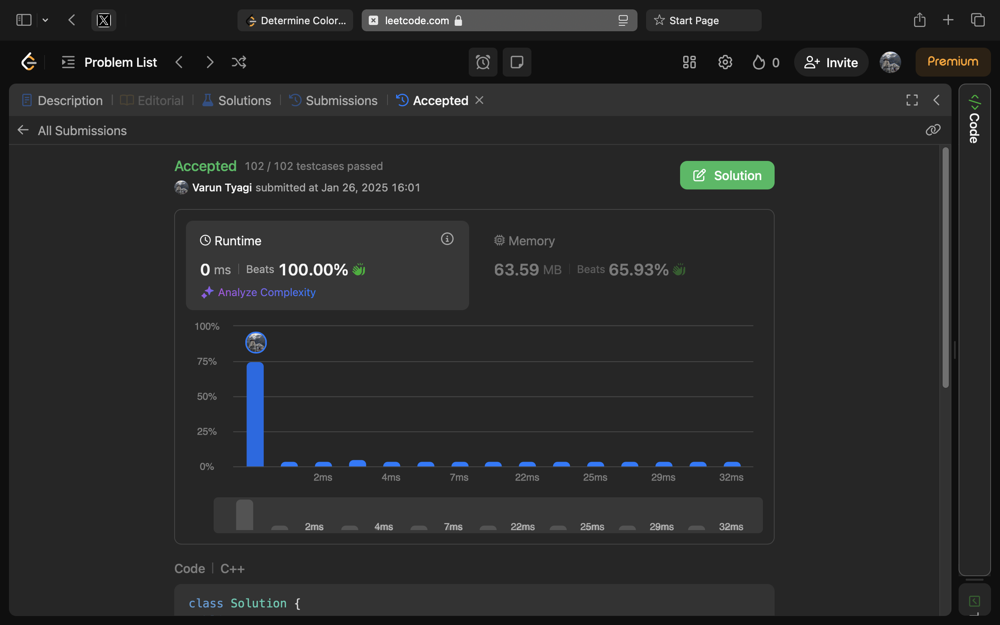Switch to the Determine Color tab
Viewport: 1000px width, 625px height.
tap(295, 20)
